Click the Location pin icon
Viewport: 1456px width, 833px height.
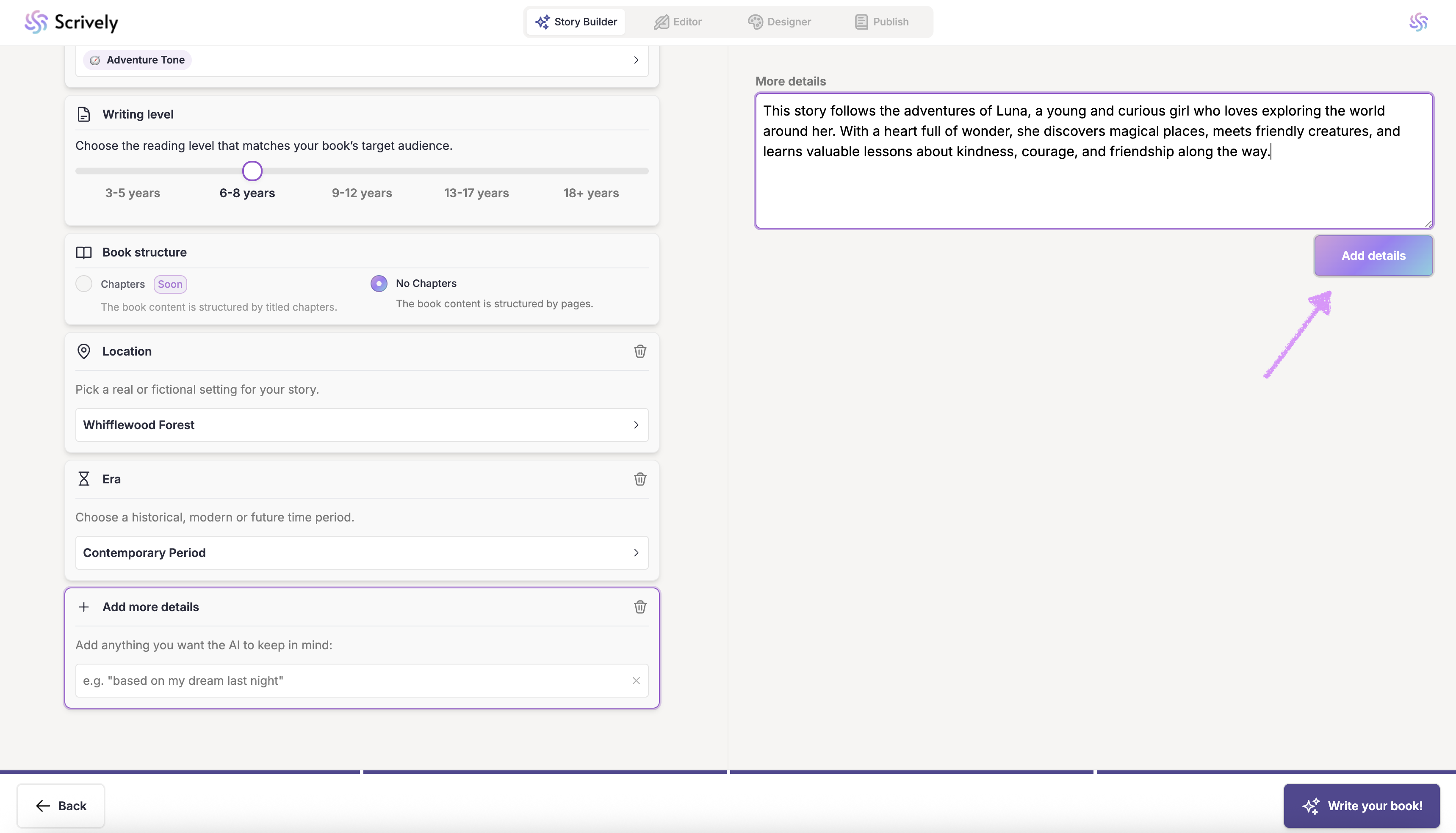(83, 351)
